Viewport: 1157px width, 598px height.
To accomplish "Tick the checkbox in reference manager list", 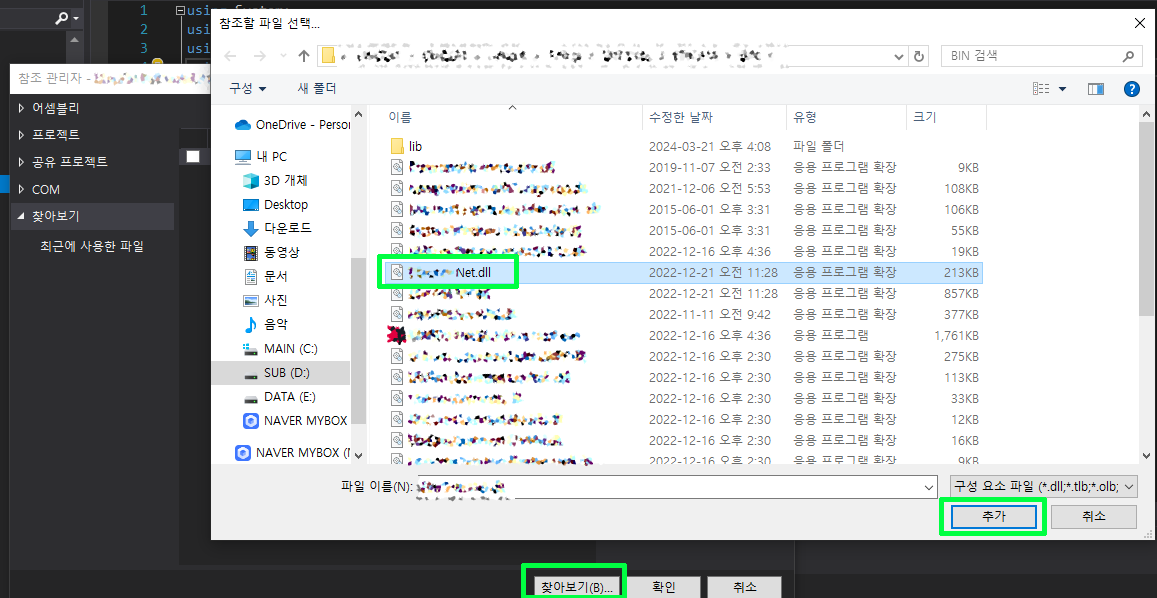I will [193, 157].
